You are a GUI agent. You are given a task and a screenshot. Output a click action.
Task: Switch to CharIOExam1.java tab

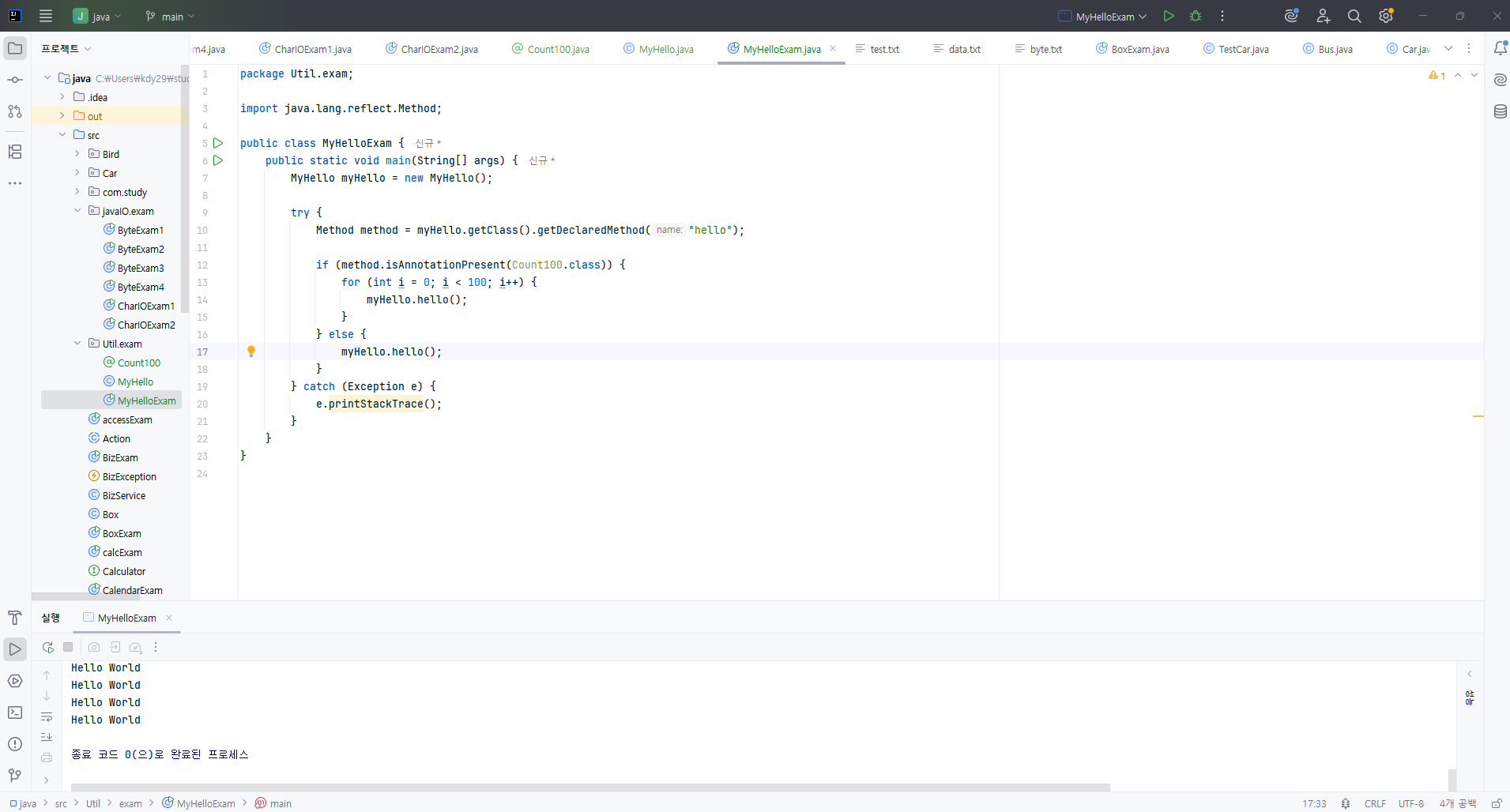pos(306,49)
